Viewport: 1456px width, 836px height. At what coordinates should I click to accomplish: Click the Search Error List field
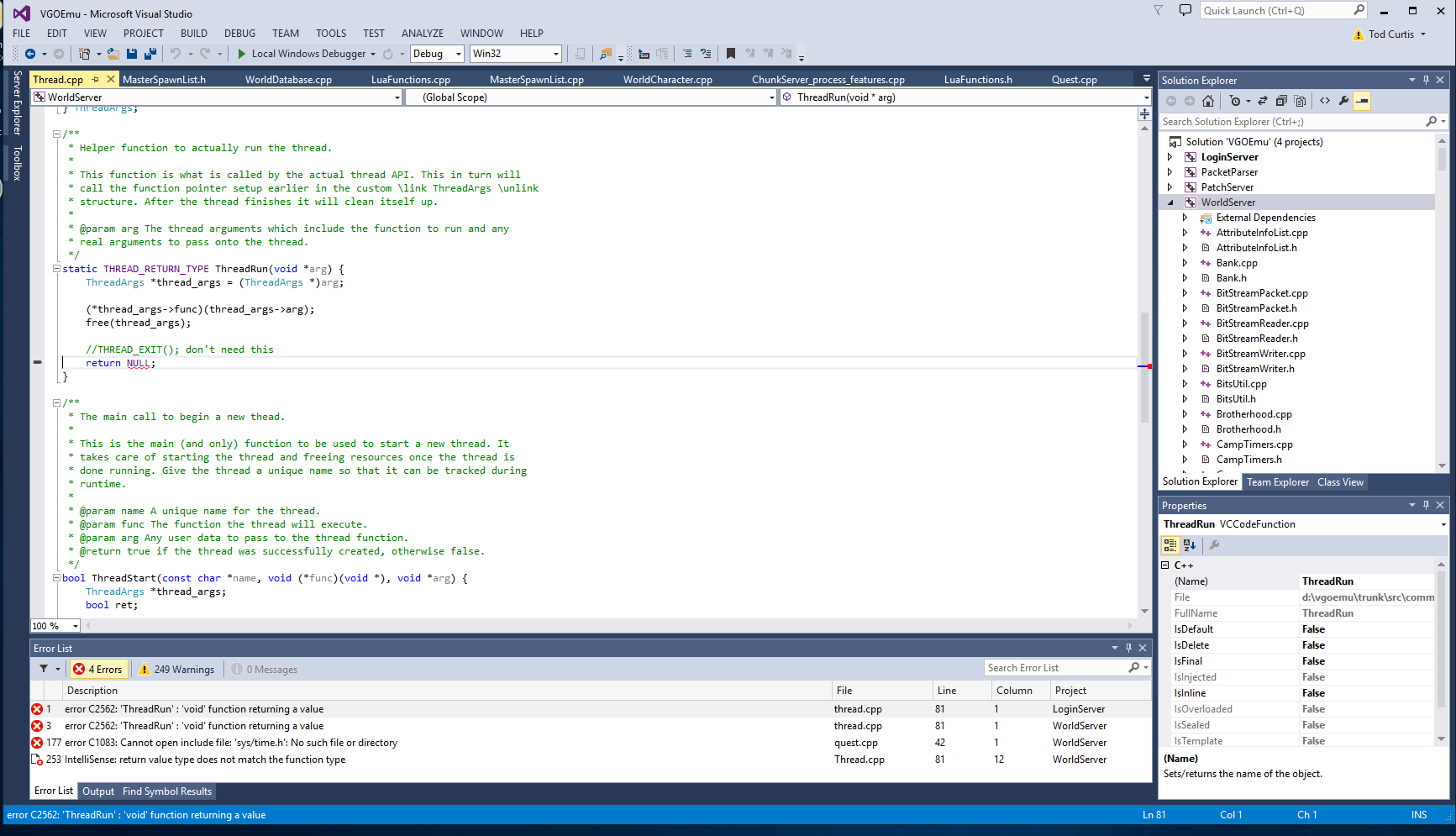tap(1056, 668)
